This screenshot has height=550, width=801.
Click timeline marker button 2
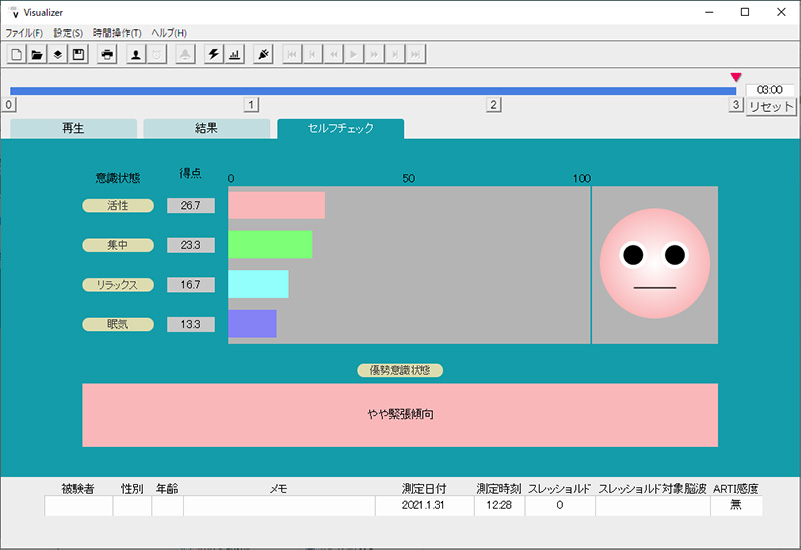[493, 105]
